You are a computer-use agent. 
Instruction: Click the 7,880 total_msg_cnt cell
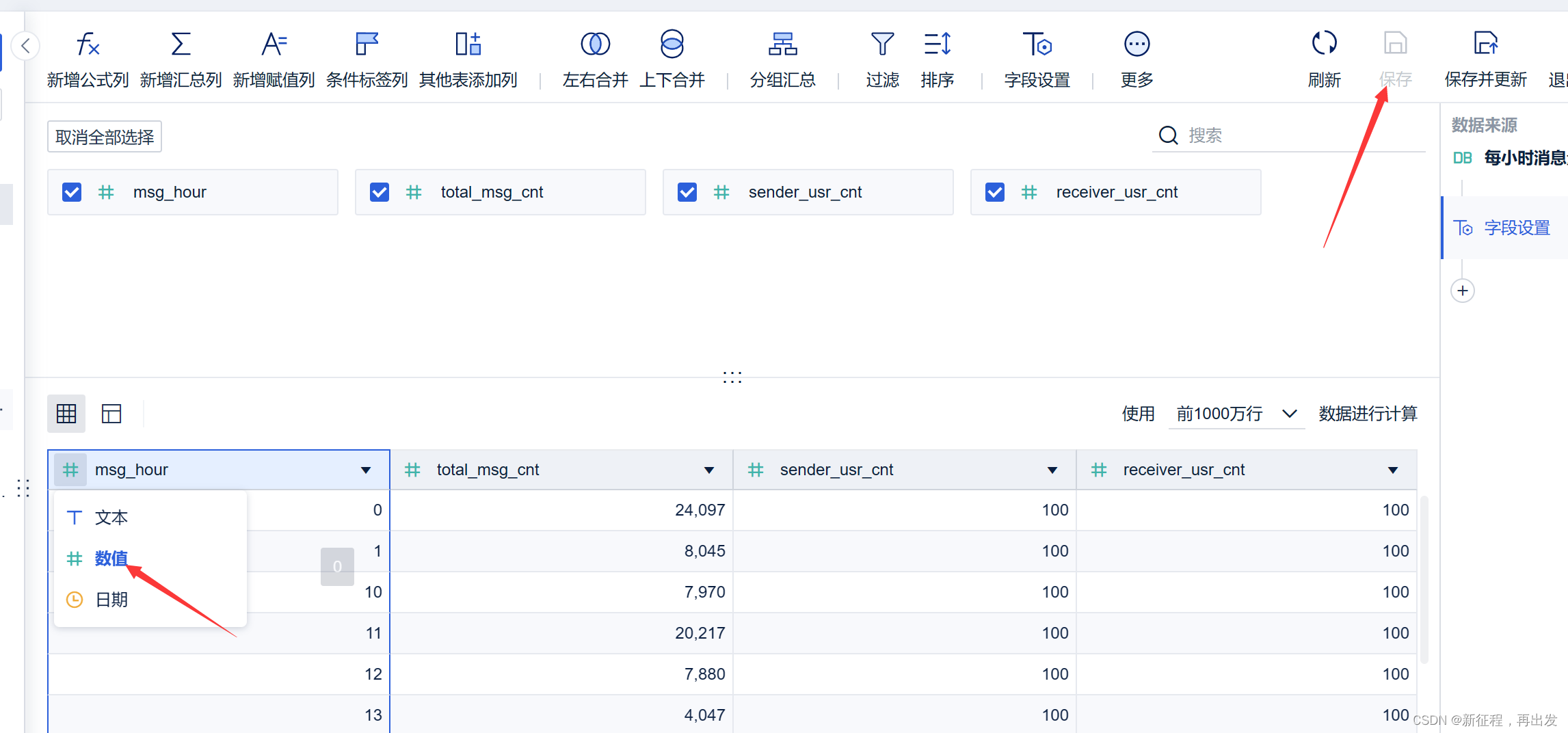tap(562, 674)
